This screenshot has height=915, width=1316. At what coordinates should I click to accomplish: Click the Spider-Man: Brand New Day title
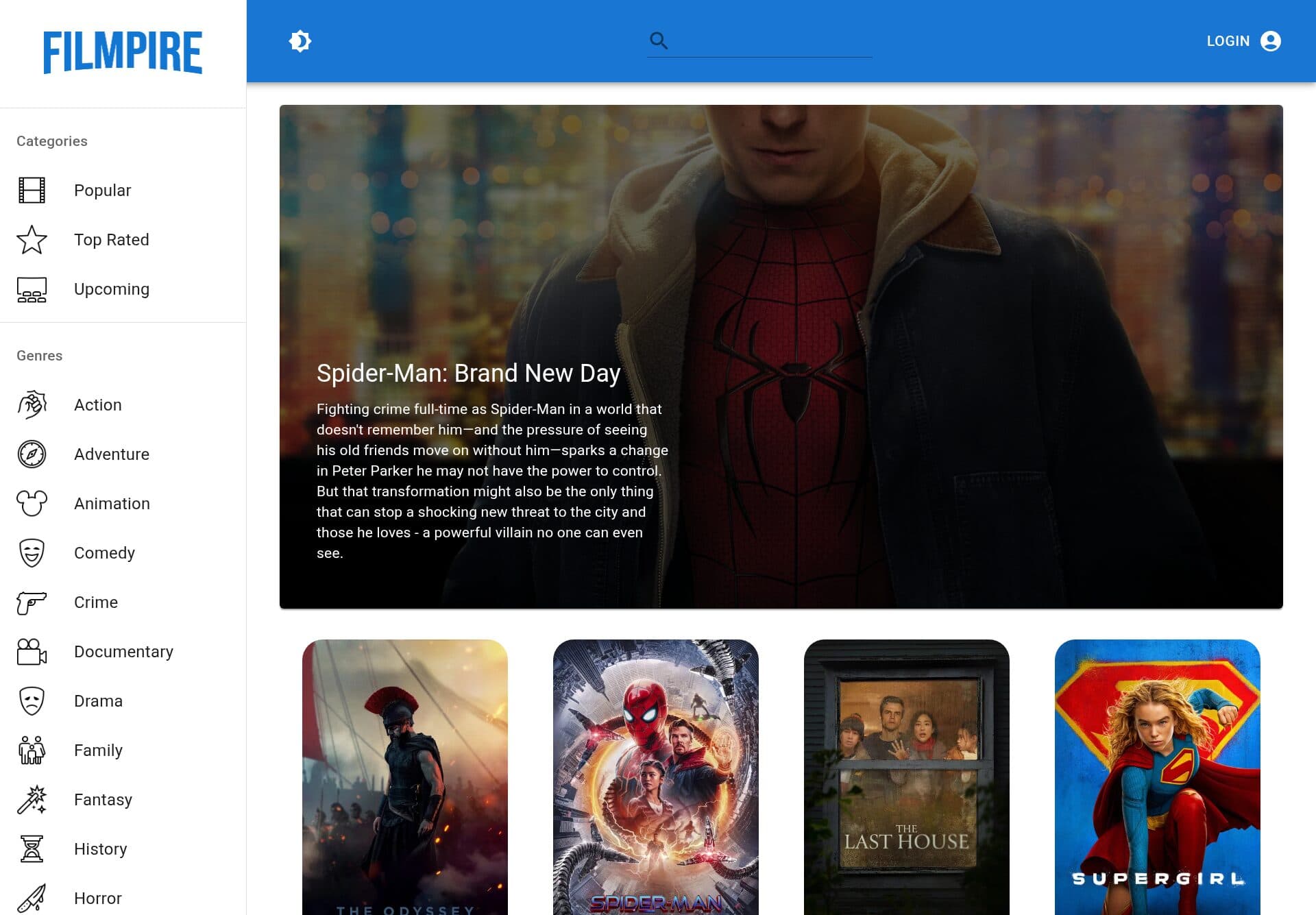click(x=468, y=373)
